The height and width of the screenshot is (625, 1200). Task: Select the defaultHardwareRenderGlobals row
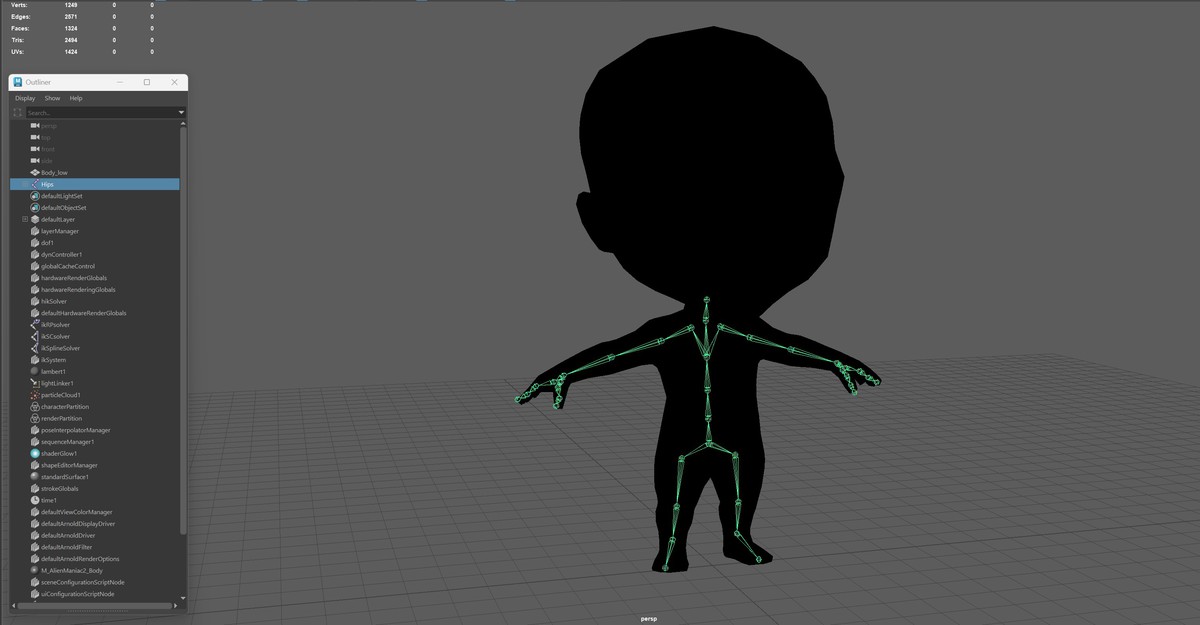click(x=95, y=313)
